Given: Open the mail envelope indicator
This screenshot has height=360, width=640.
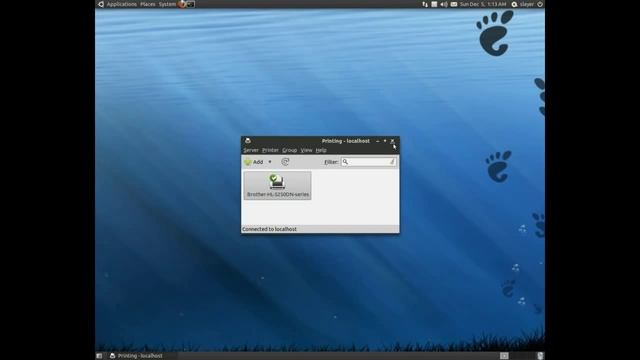Looking at the screenshot, I should (454, 4).
